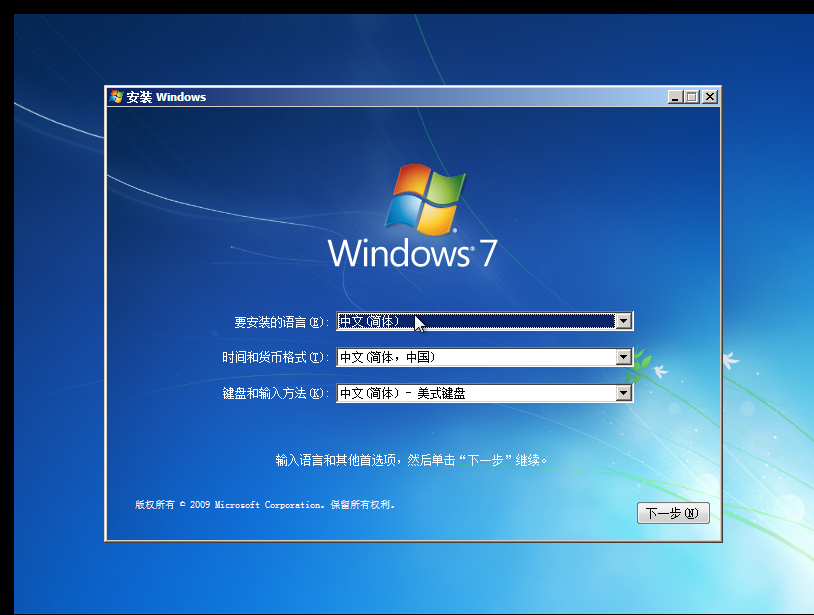Open the 键盘和输入方法 dropdown arrow
Viewport: 814px width, 615px height.
point(623,393)
